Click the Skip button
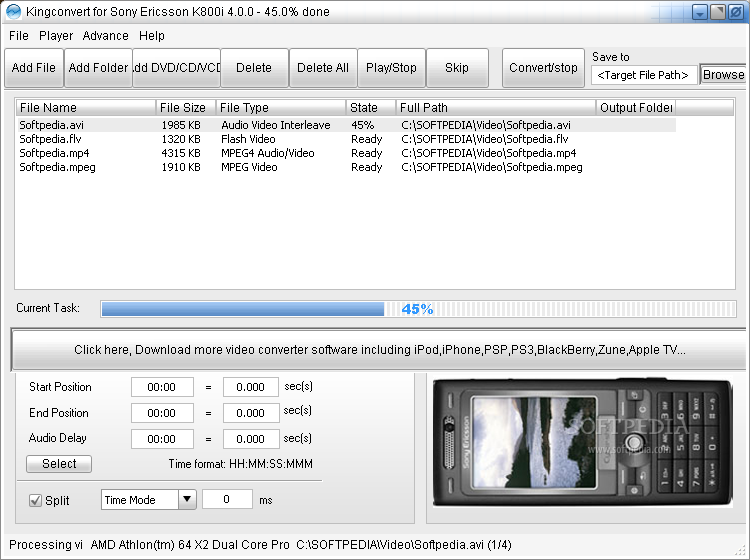This screenshot has height=560, width=750. click(x=457, y=68)
